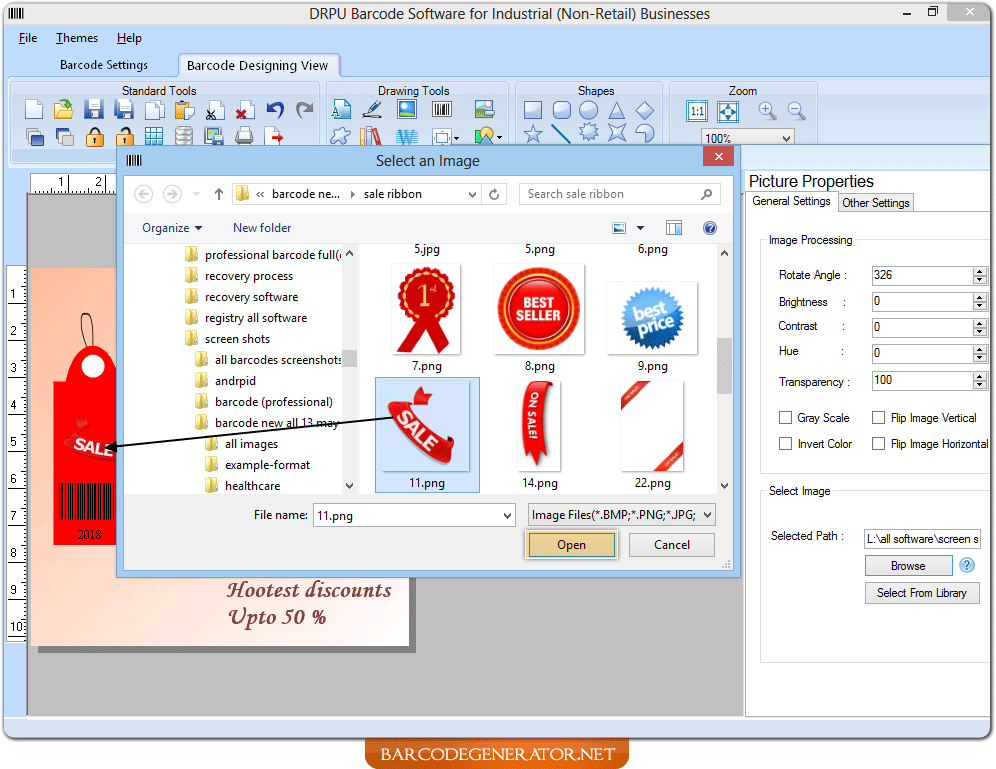The image size is (996, 769).
Task: Enable the Invert Color checkbox
Action: 786,443
